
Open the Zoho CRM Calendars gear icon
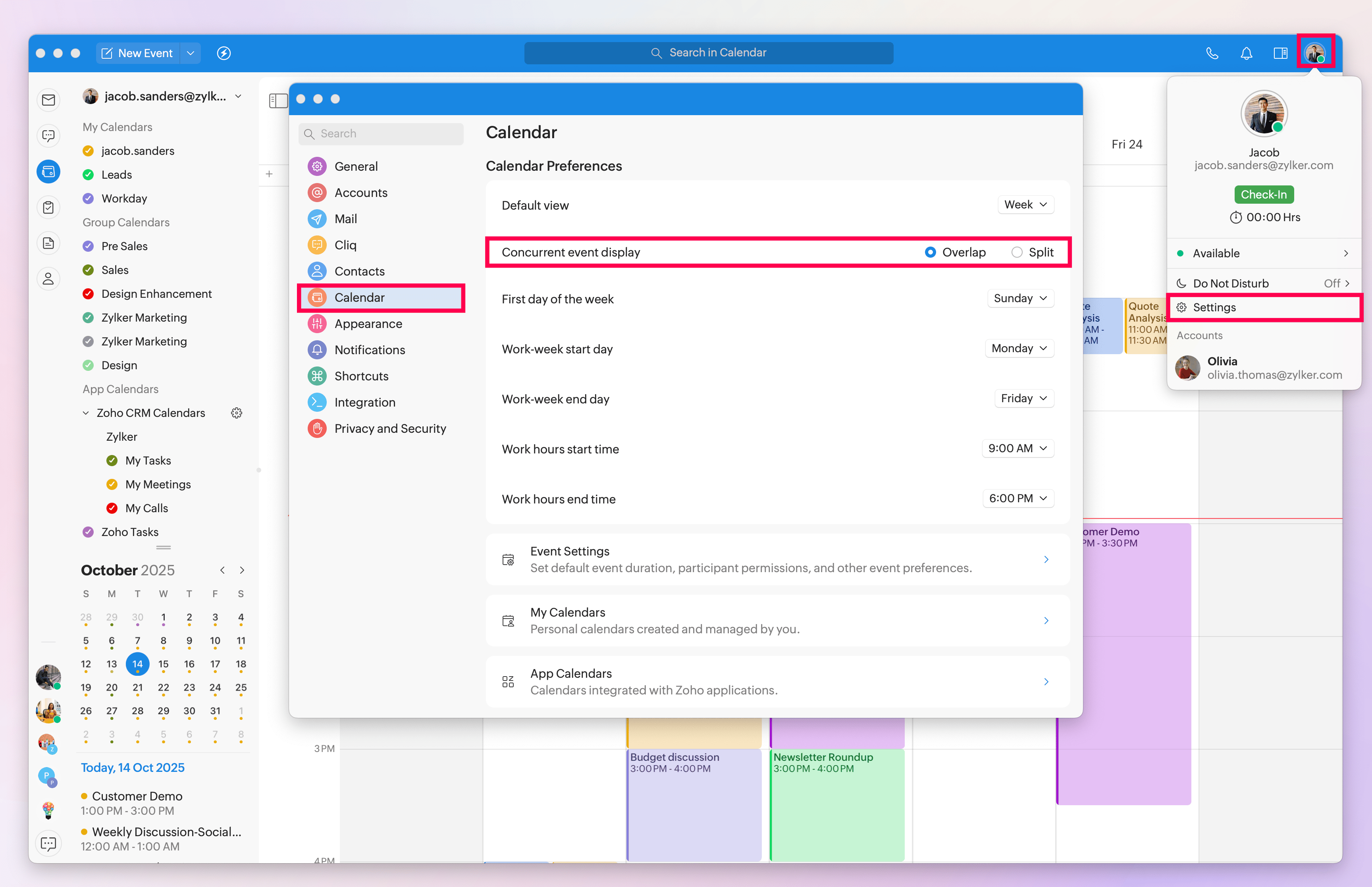pyautogui.click(x=236, y=413)
